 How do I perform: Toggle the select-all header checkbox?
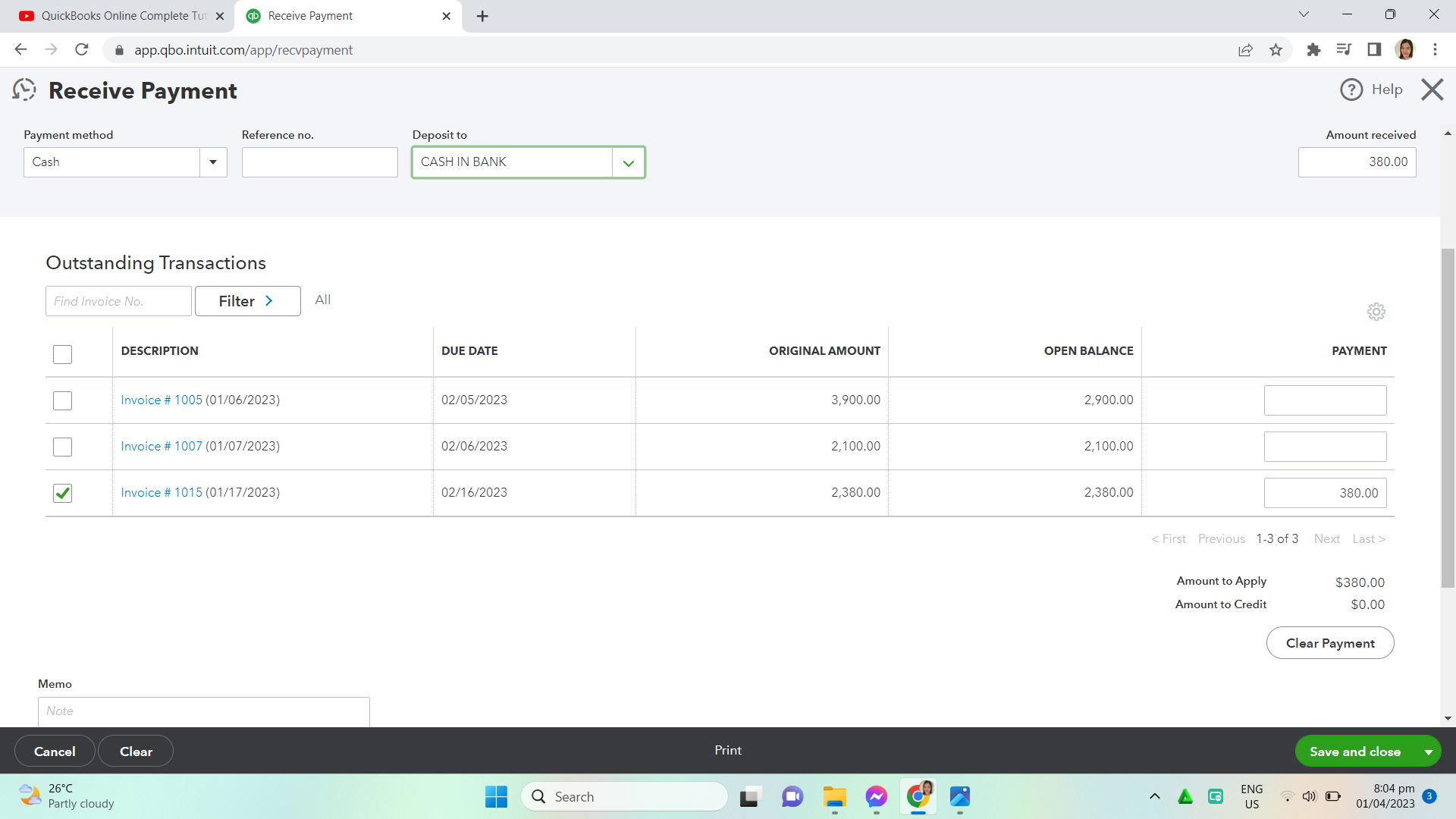pyautogui.click(x=62, y=354)
